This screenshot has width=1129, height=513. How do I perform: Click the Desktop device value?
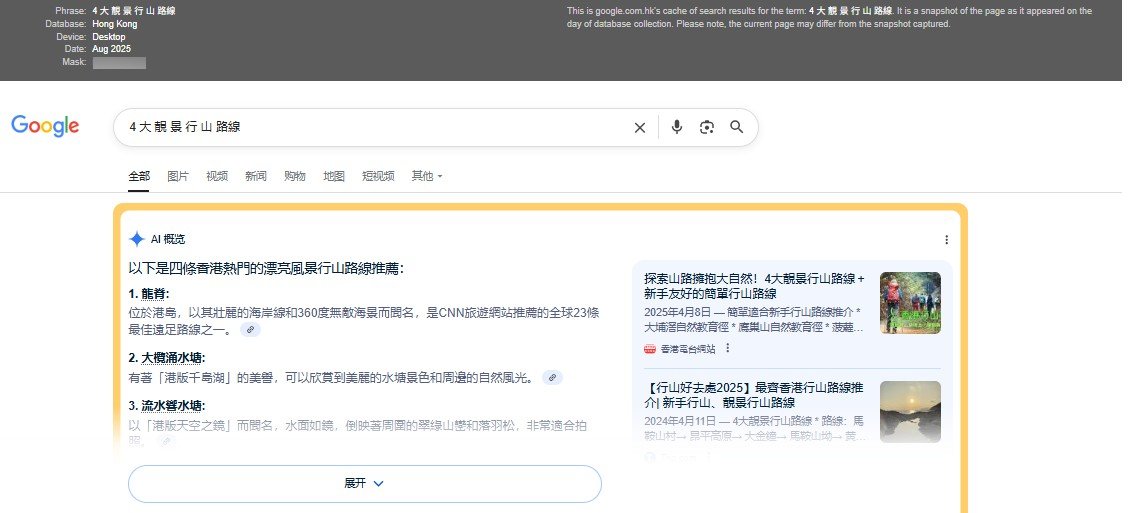click(x=109, y=37)
